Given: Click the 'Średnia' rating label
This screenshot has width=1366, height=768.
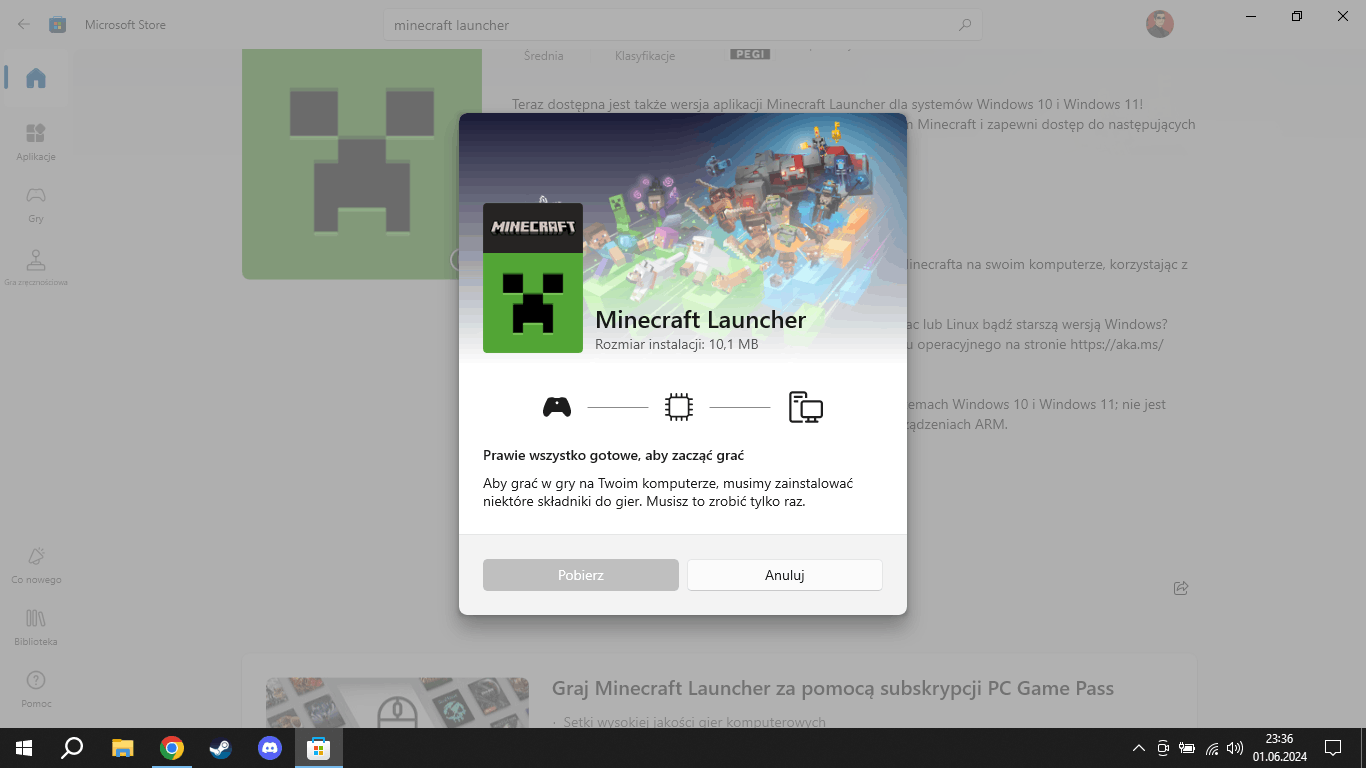Looking at the screenshot, I should pyautogui.click(x=544, y=56).
